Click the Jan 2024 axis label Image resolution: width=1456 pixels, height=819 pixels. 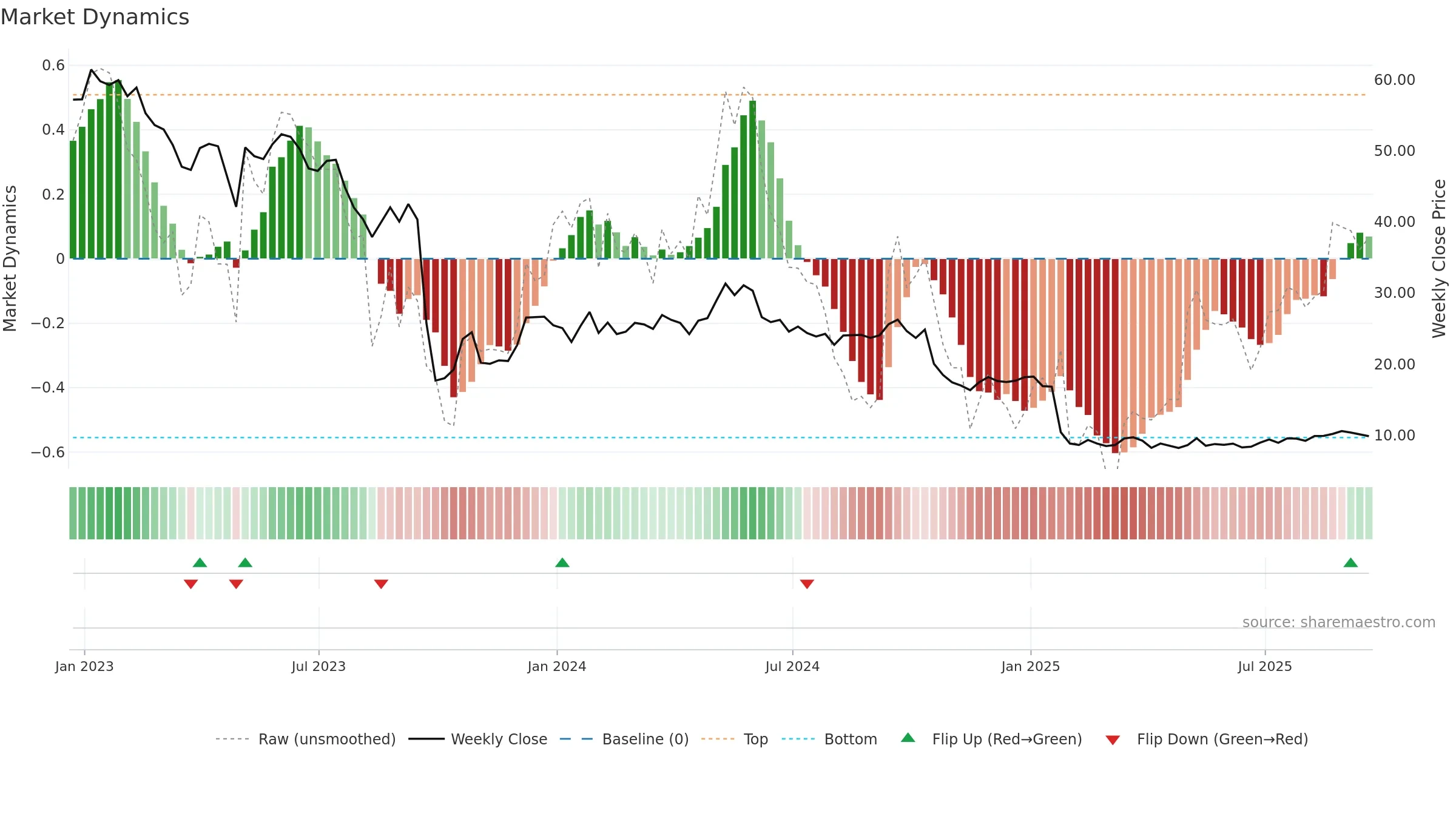pos(557,666)
